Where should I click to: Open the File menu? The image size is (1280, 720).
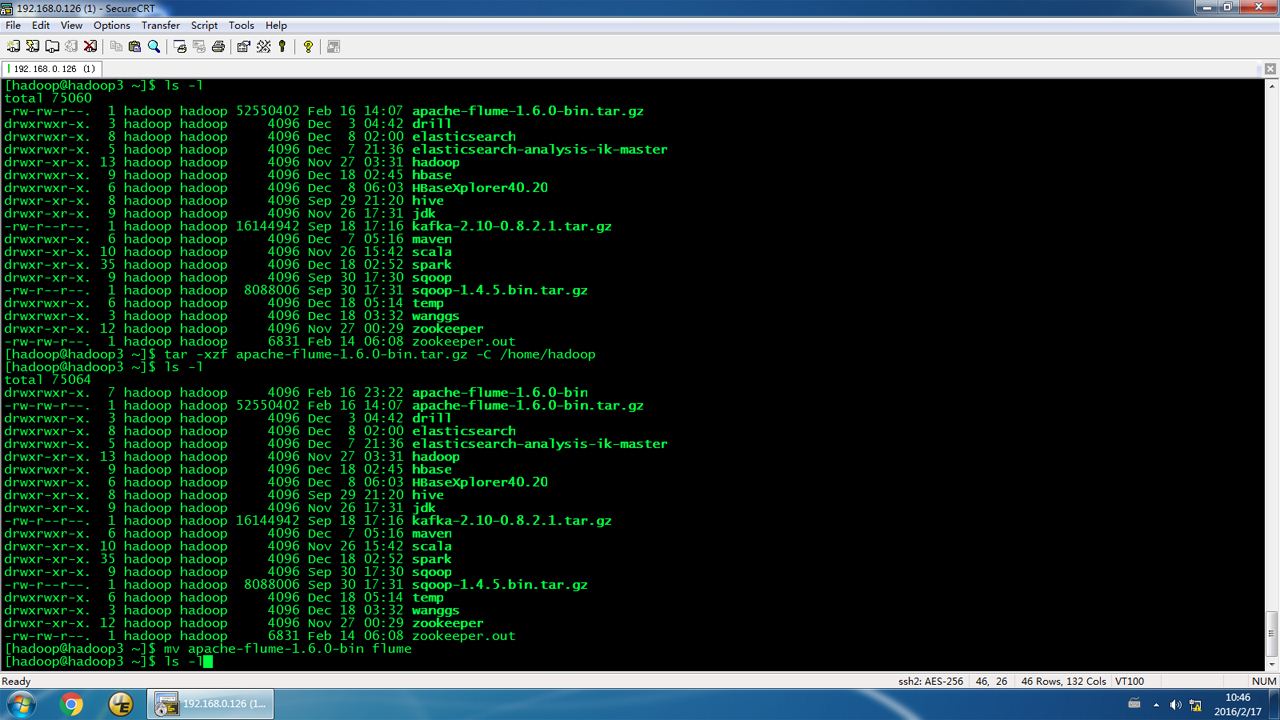coord(13,25)
